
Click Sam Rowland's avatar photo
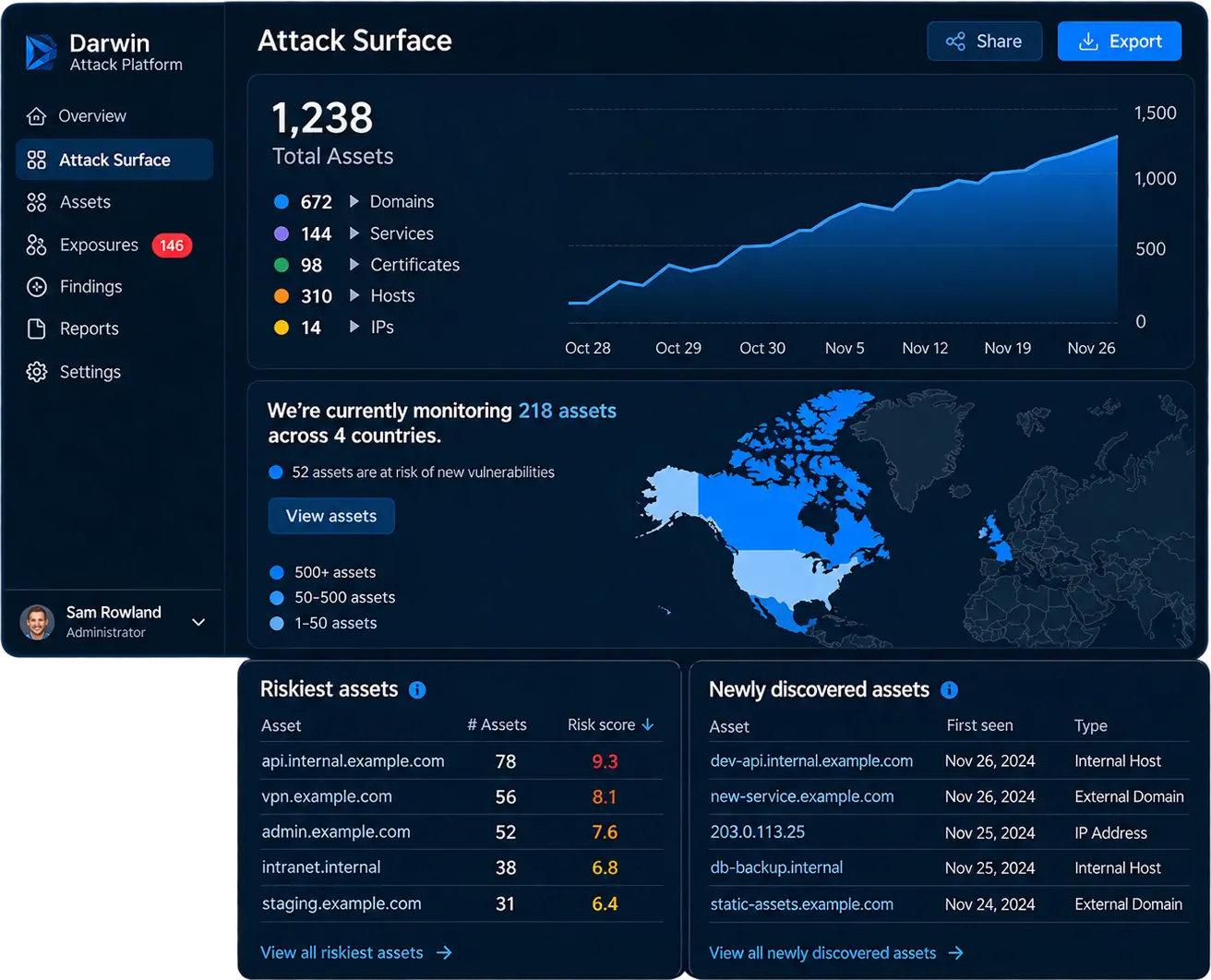coord(37,622)
